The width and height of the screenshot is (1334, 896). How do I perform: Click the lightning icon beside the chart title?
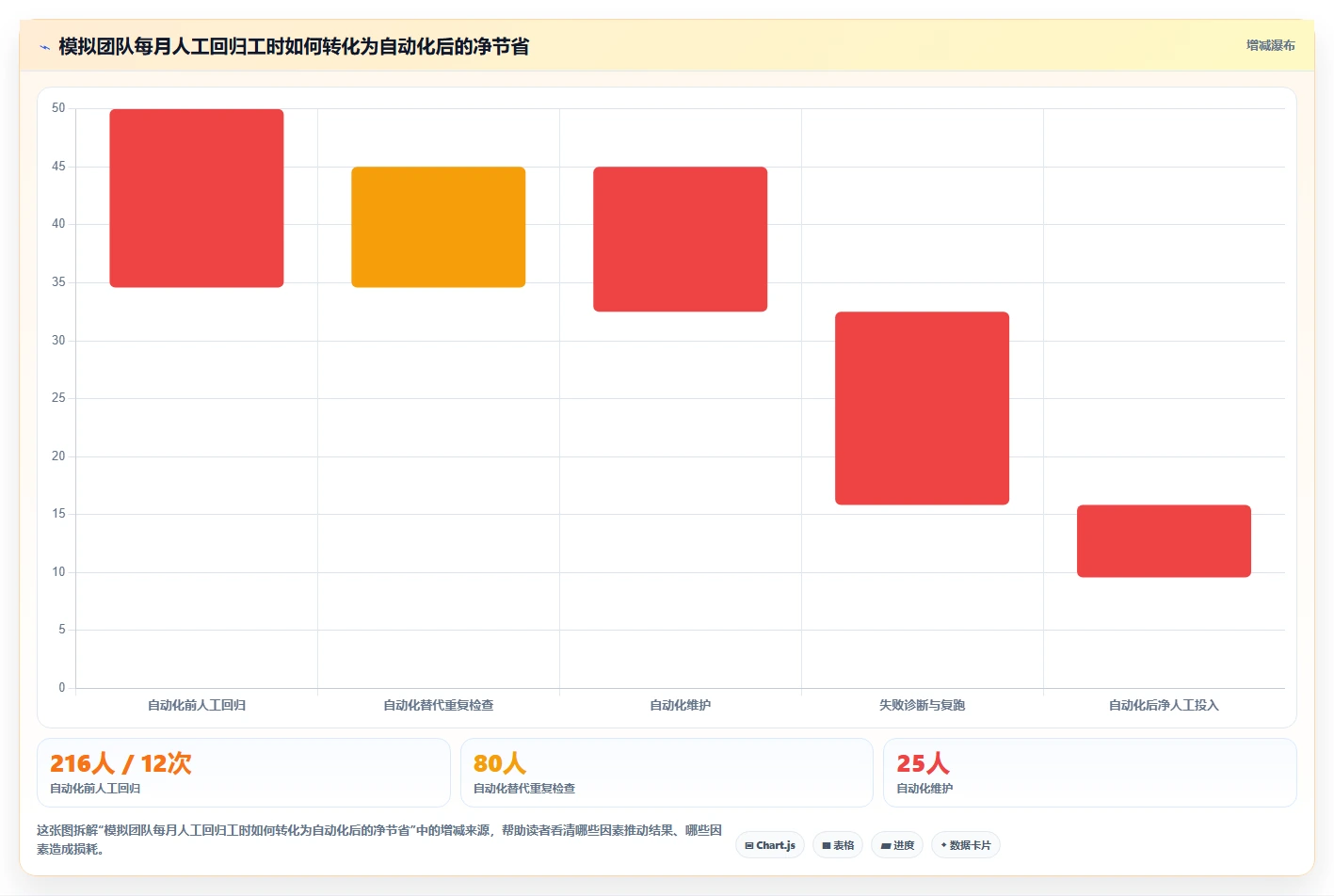point(44,47)
